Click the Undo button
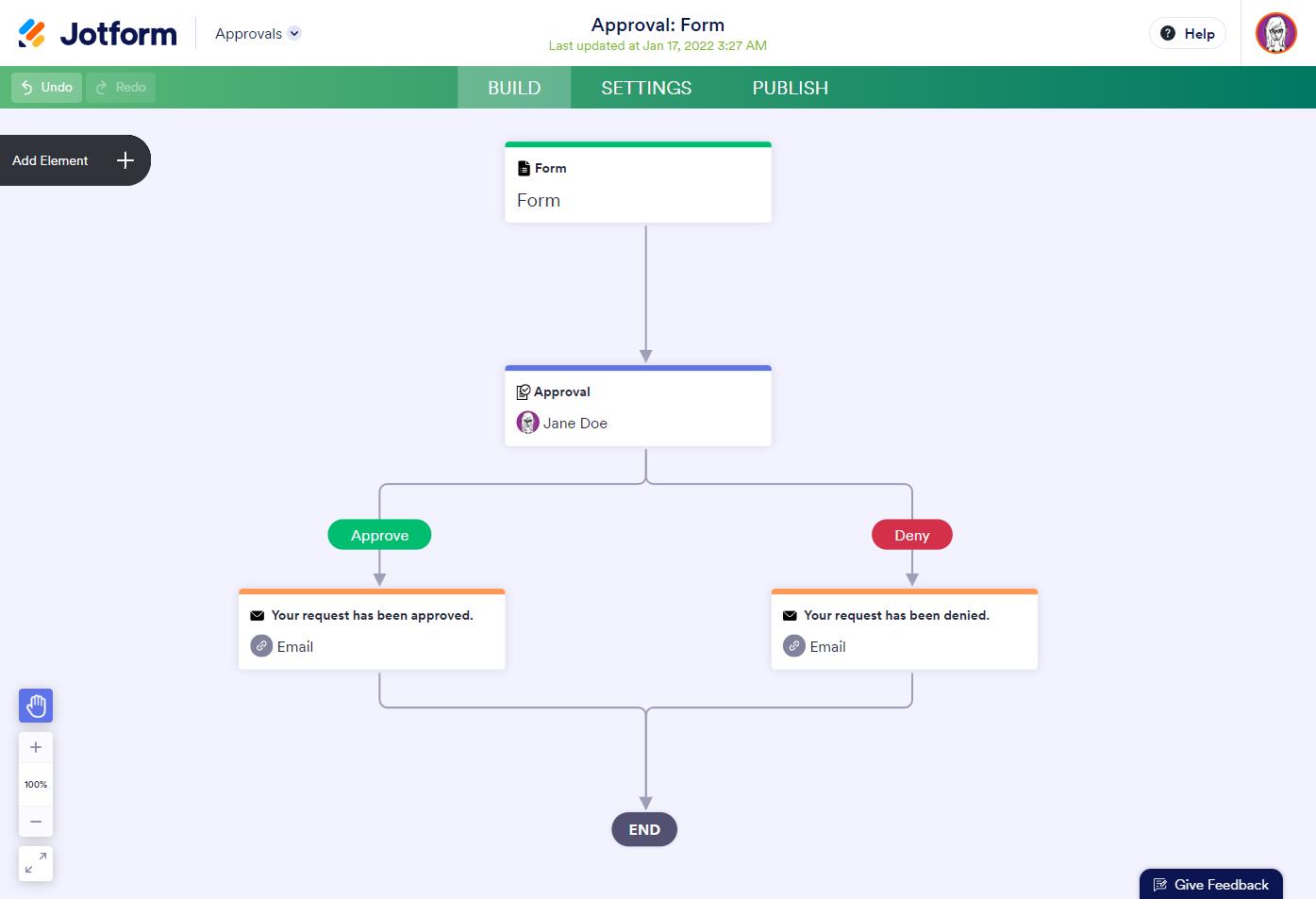The width and height of the screenshot is (1316, 899). [46, 88]
